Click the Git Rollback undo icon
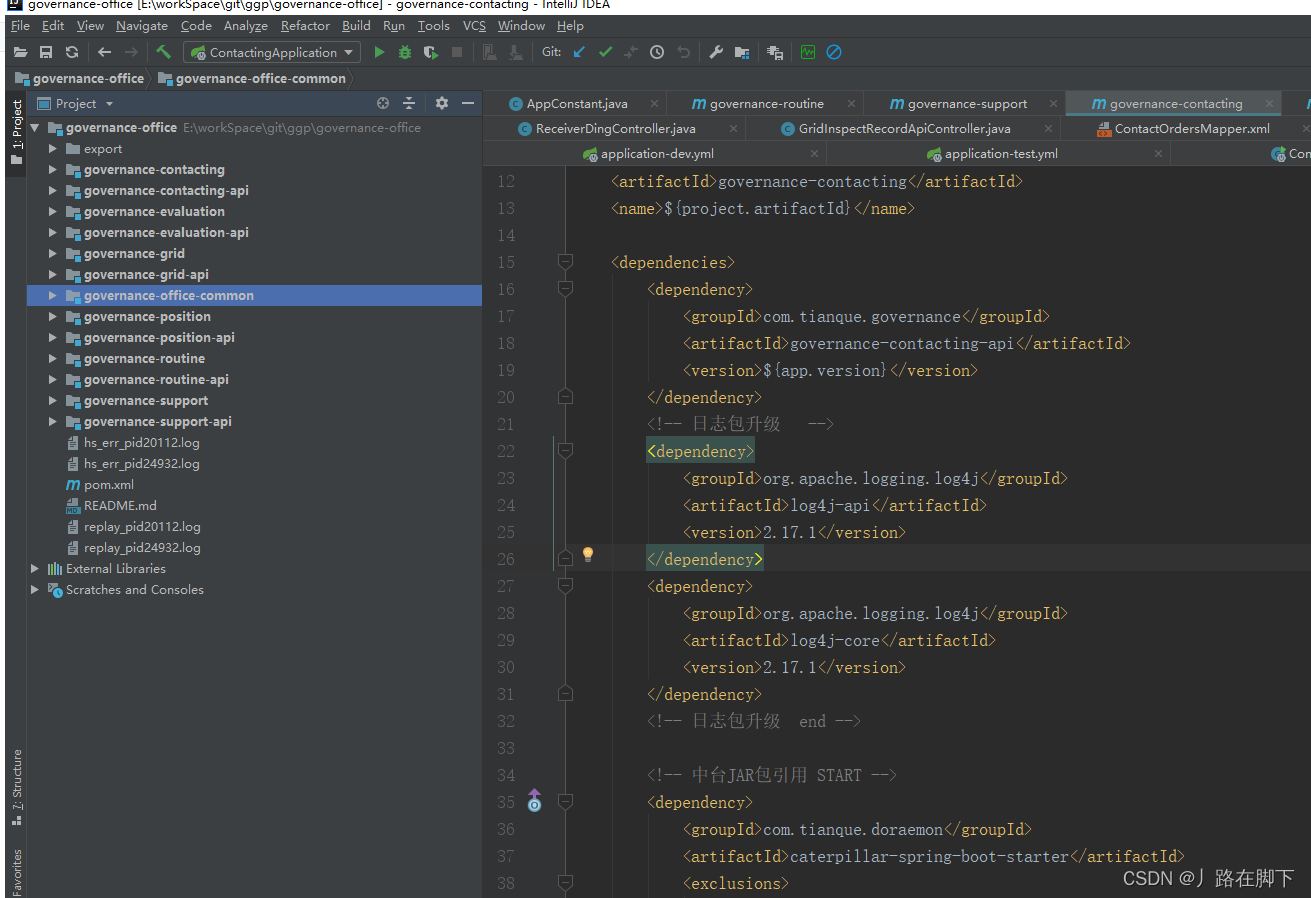This screenshot has width=1311, height=898. click(683, 52)
